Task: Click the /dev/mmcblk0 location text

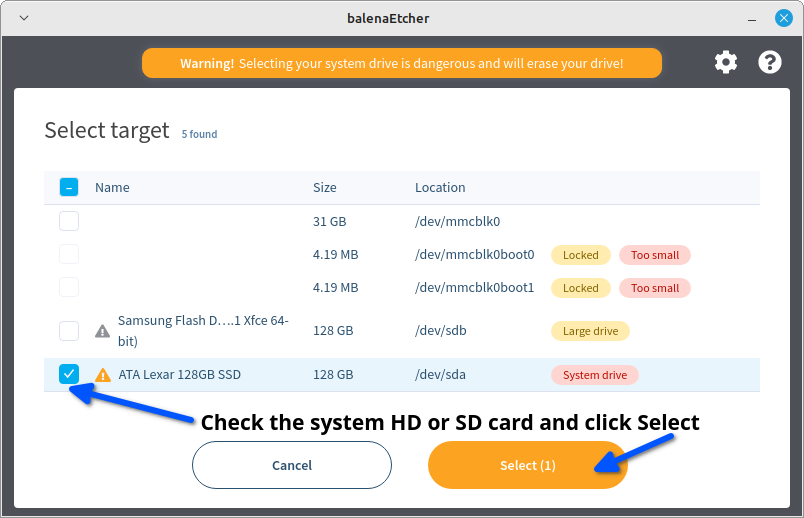Action: click(457, 222)
